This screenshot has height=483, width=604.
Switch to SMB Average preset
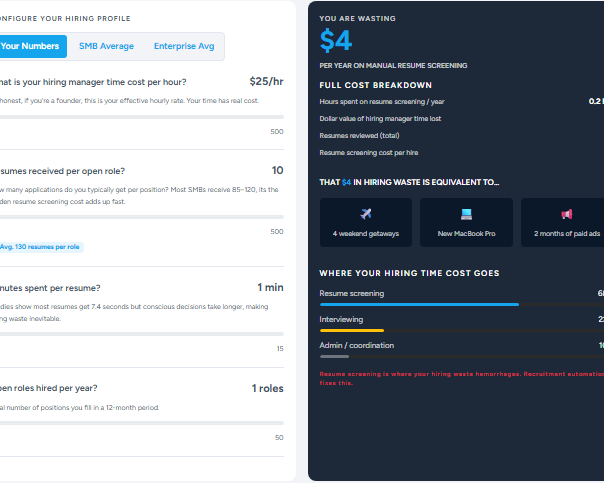coord(106,46)
